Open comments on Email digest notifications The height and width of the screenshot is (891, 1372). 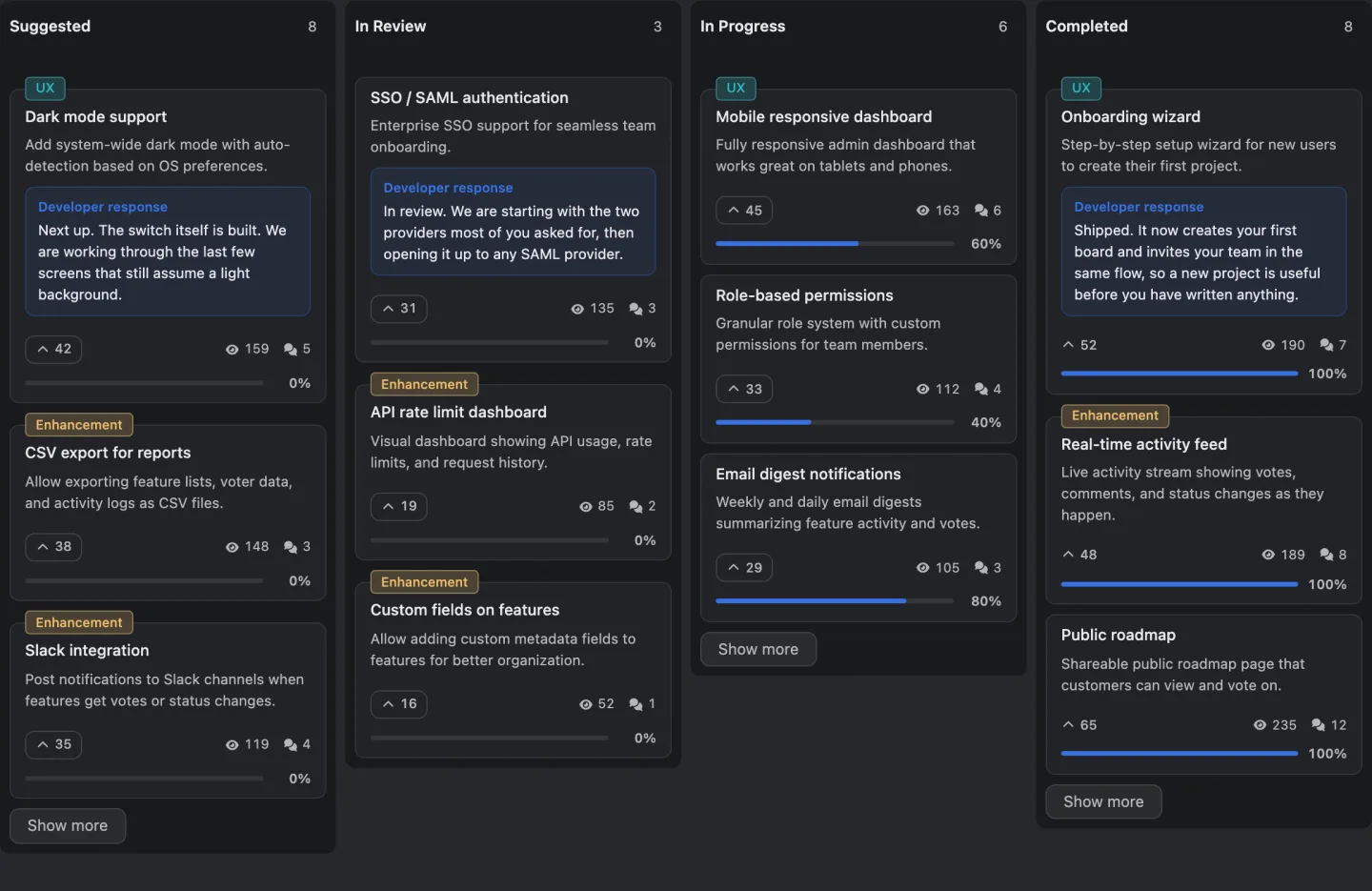coord(981,568)
